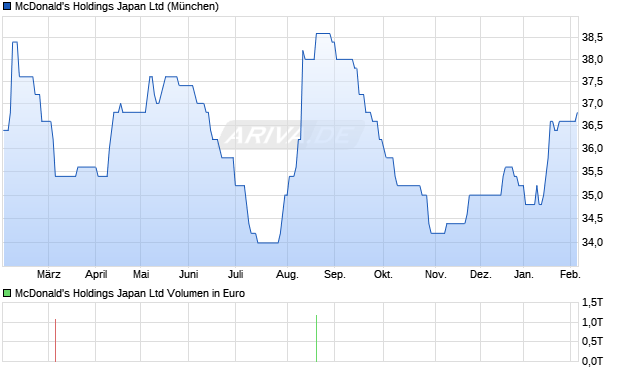Click the 0,0T volume axis value

click(x=592, y=361)
